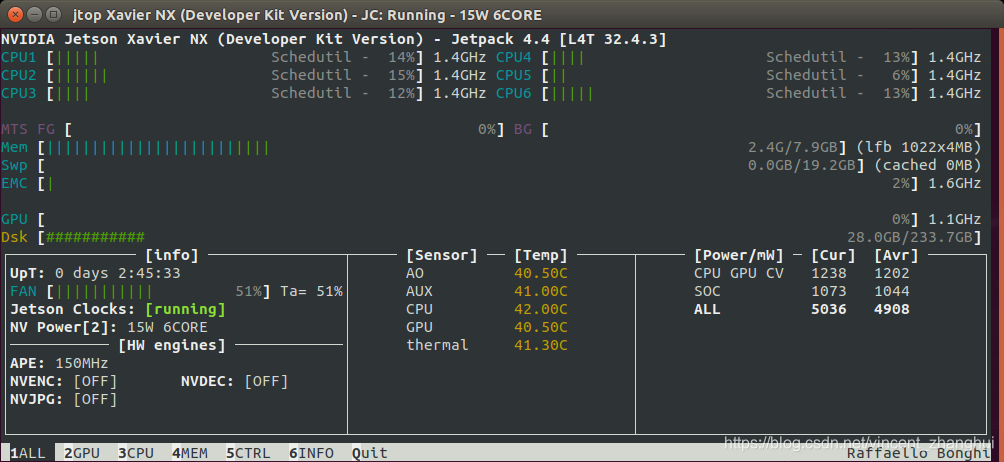
Task: Click NV Power[2]: 15W 6CORE line
Action: (109, 328)
